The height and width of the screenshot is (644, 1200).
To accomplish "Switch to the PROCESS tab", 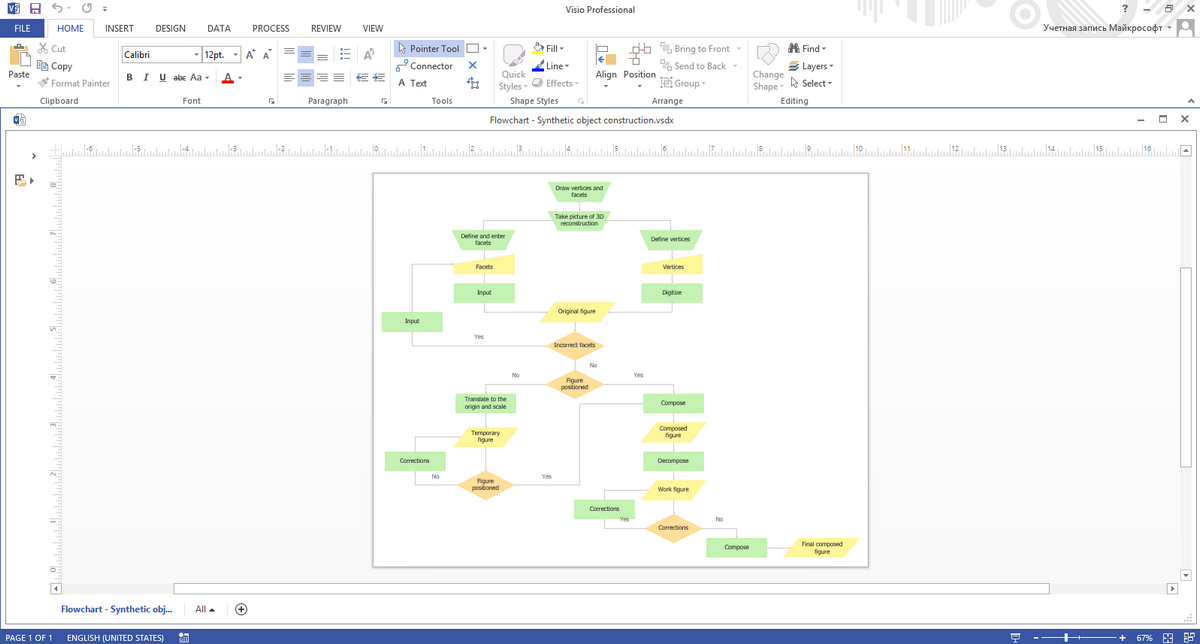I will coord(271,29).
